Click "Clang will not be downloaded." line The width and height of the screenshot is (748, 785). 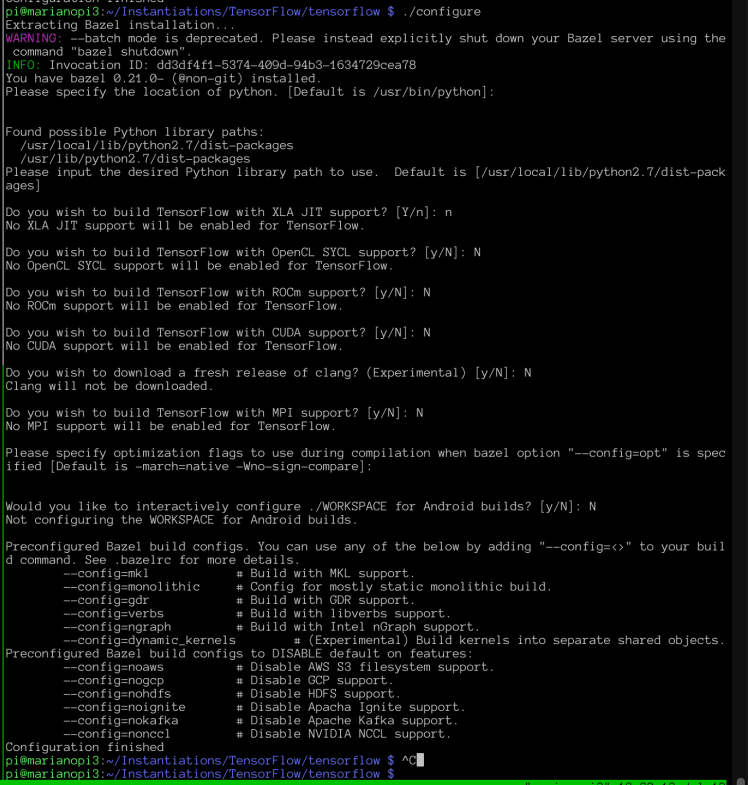pyautogui.click(x=110, y=386)
